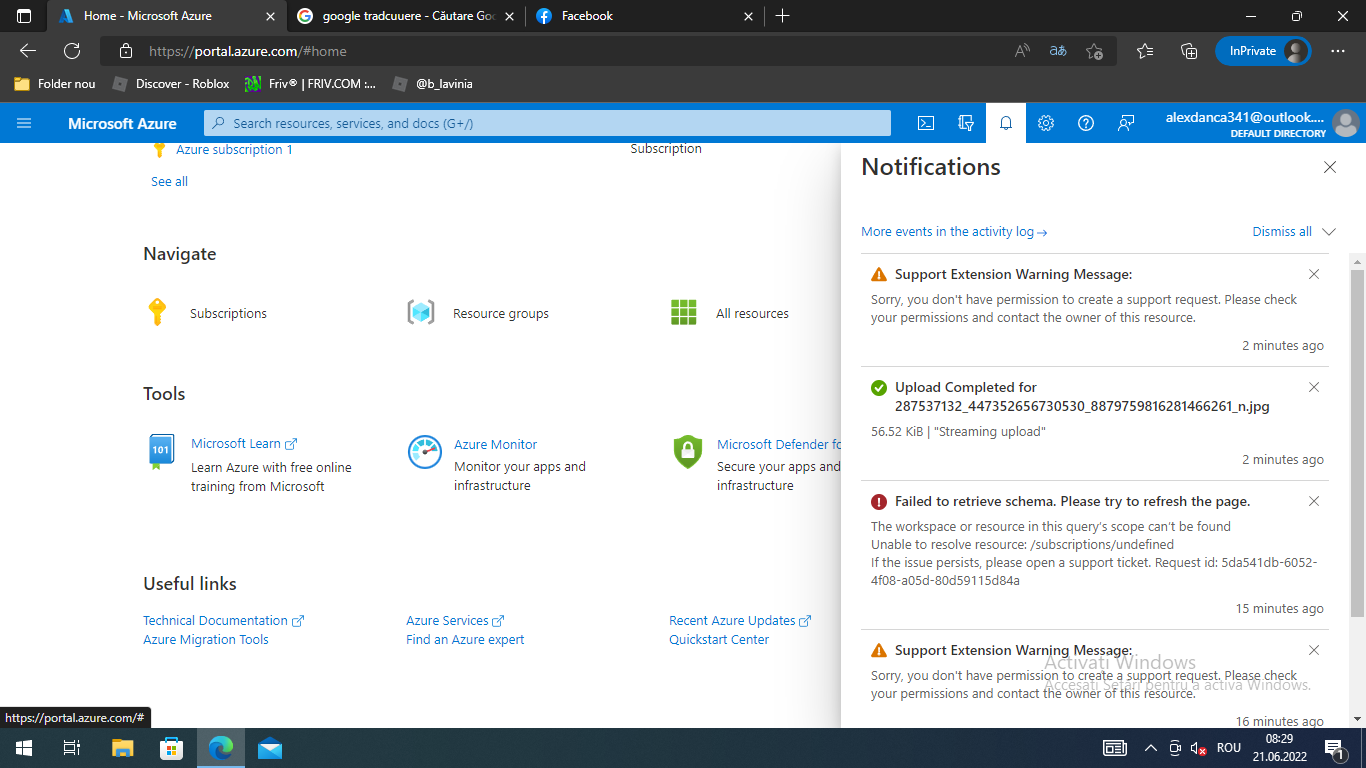
Task: Click the InPrivate profile button
Action: pyautogui.click(x=1263, y=51)
